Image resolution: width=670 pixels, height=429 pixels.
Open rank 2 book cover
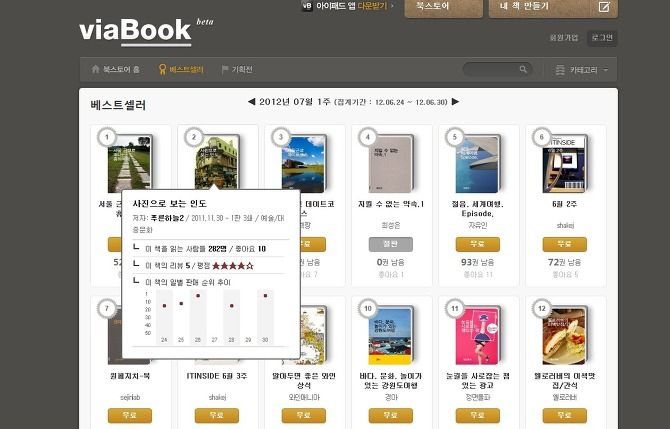click(217, 162)
